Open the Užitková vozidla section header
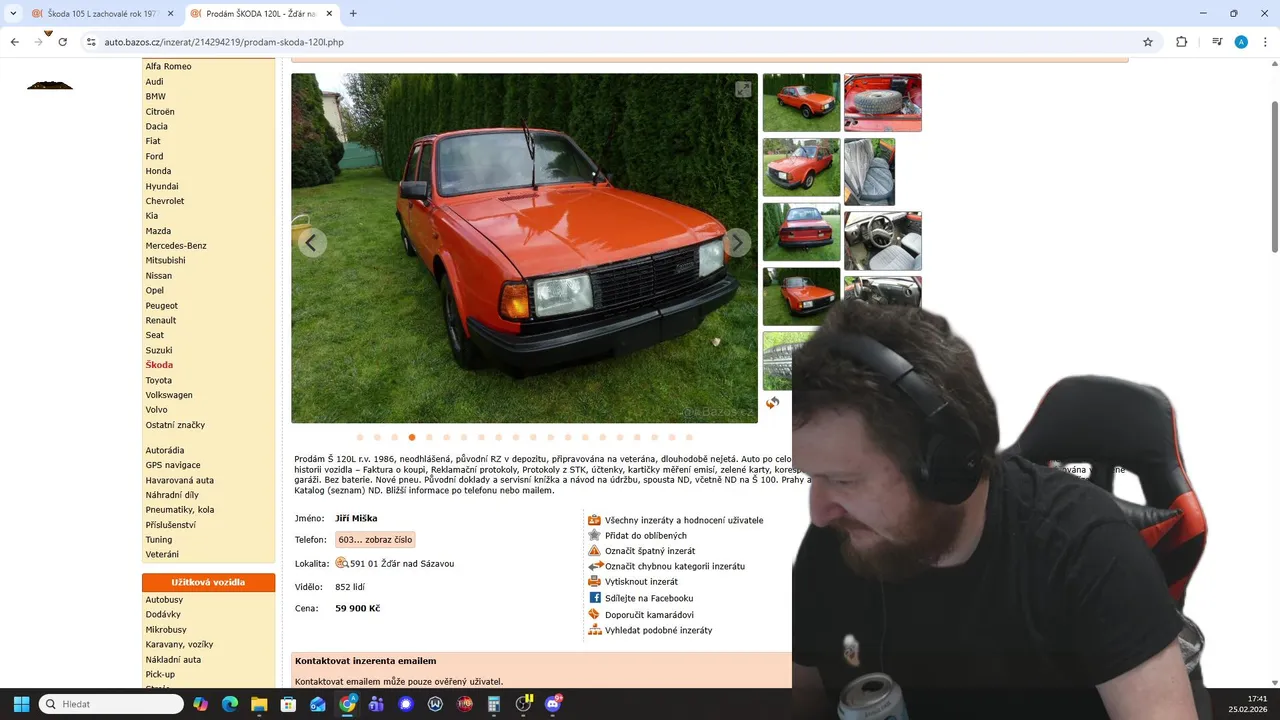Viewport: 1280px width, 720px height. pos(208,582)
